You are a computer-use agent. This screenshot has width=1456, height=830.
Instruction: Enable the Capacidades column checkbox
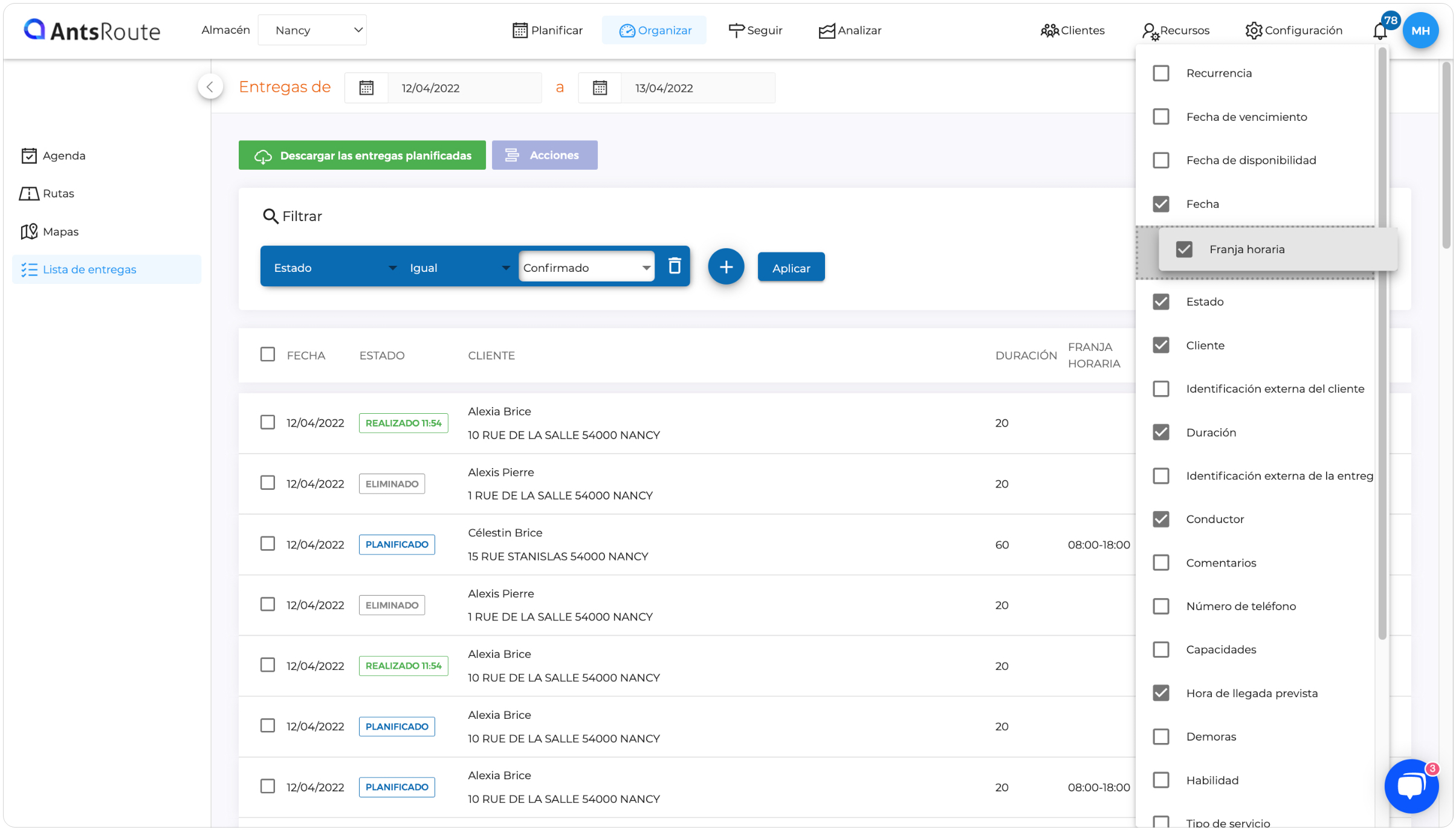pyautogui.click(x=1160, y=649)
